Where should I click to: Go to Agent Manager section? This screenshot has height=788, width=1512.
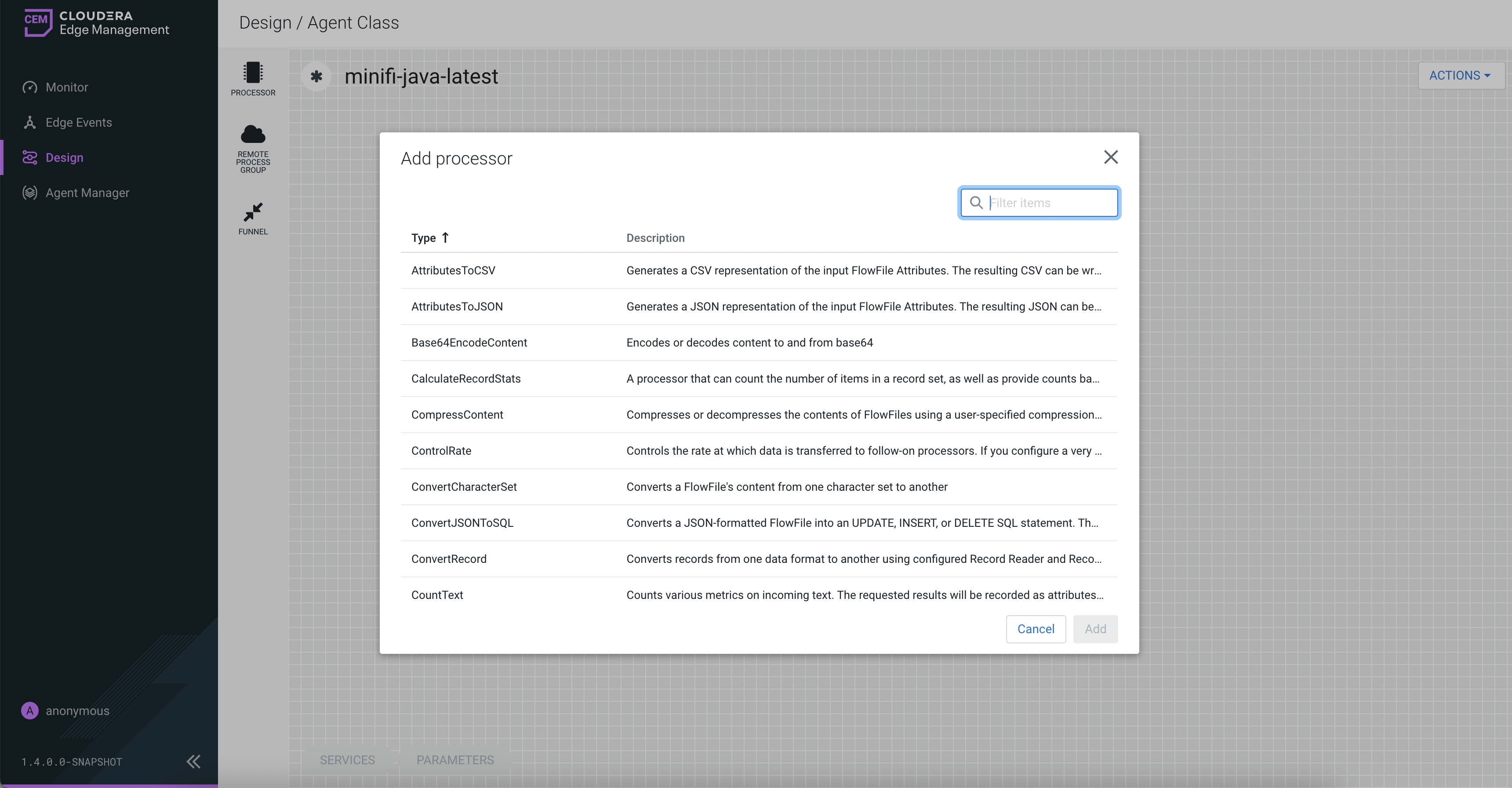click(x=87, y=193)
